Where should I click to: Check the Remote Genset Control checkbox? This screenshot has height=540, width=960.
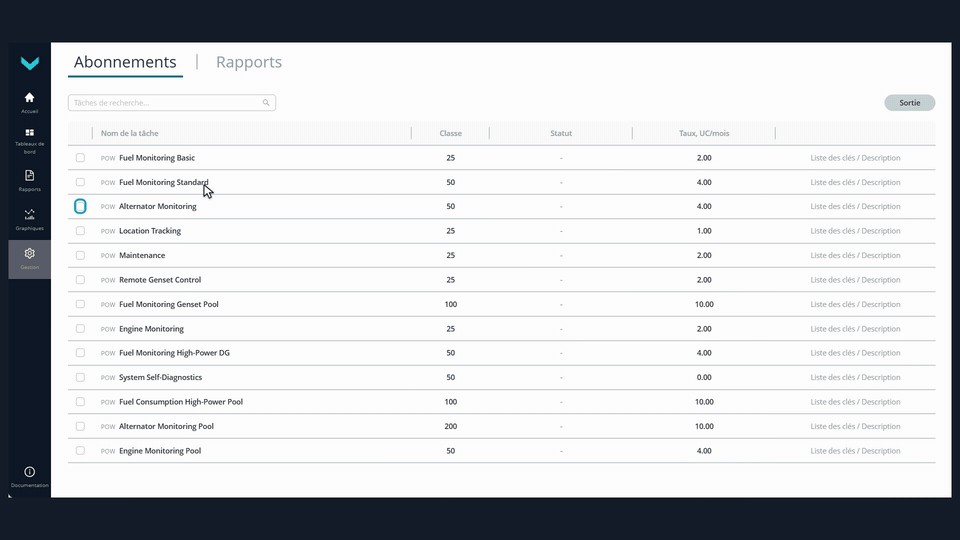pyautogui.click(x=80, y=280)
